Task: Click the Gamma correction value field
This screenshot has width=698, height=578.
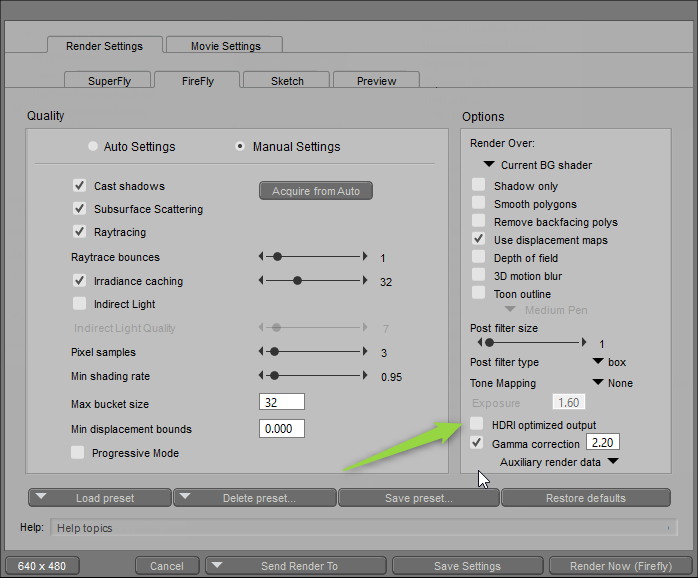Action: pyautogui.click(x=602, y=443)
